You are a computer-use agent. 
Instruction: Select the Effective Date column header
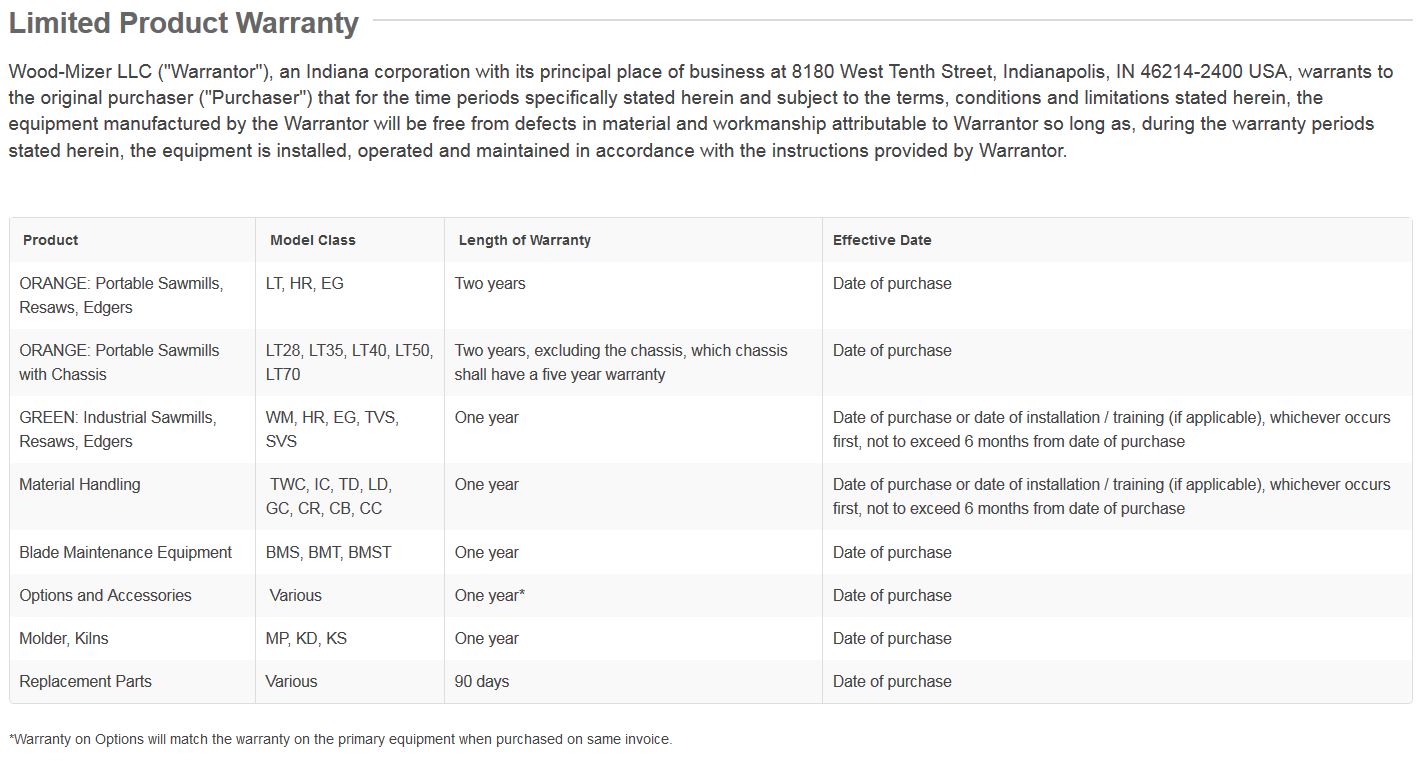tap(882, 240)
